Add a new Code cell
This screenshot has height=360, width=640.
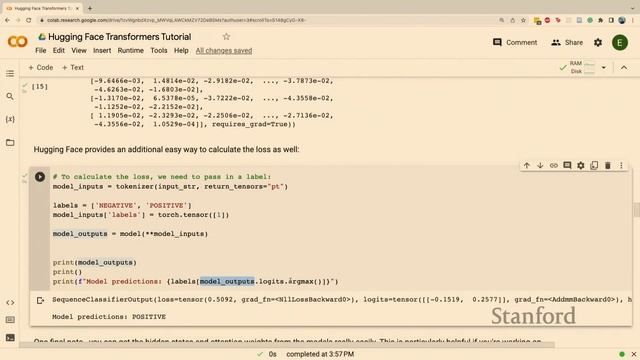(x=41, y=67)
